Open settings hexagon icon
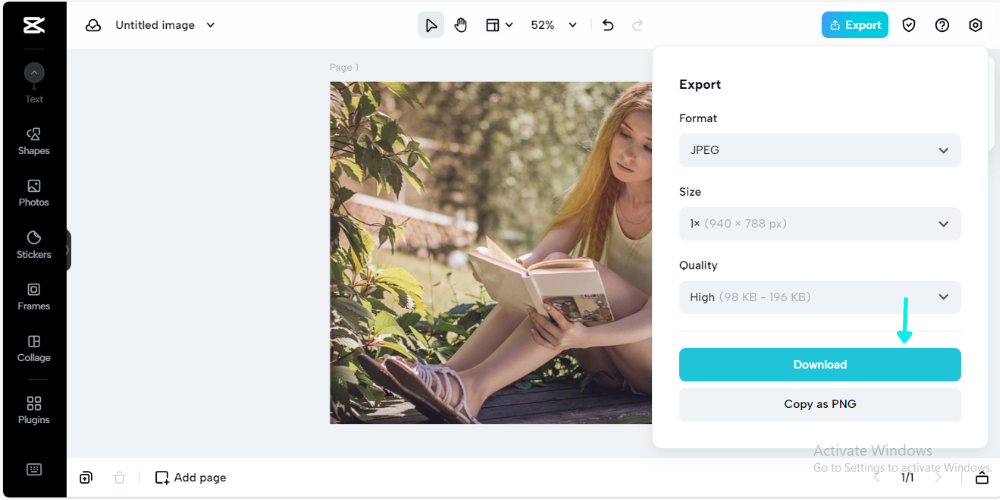The image size is (1000, 500). coord(975,26)
